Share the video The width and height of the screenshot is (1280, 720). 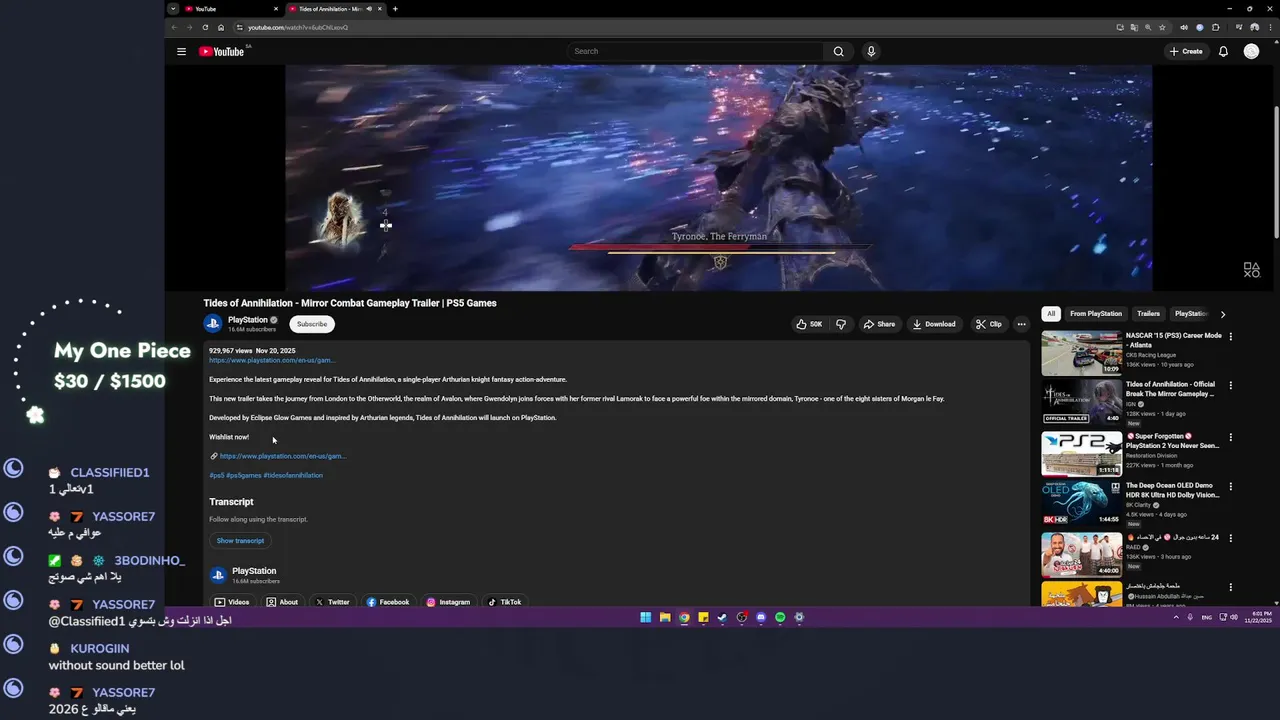click(x=879, y=324)
